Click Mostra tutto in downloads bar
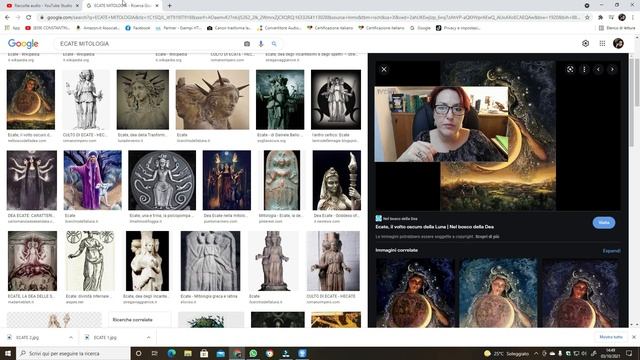Screen dimensions: 640x360 pos(611,337)
